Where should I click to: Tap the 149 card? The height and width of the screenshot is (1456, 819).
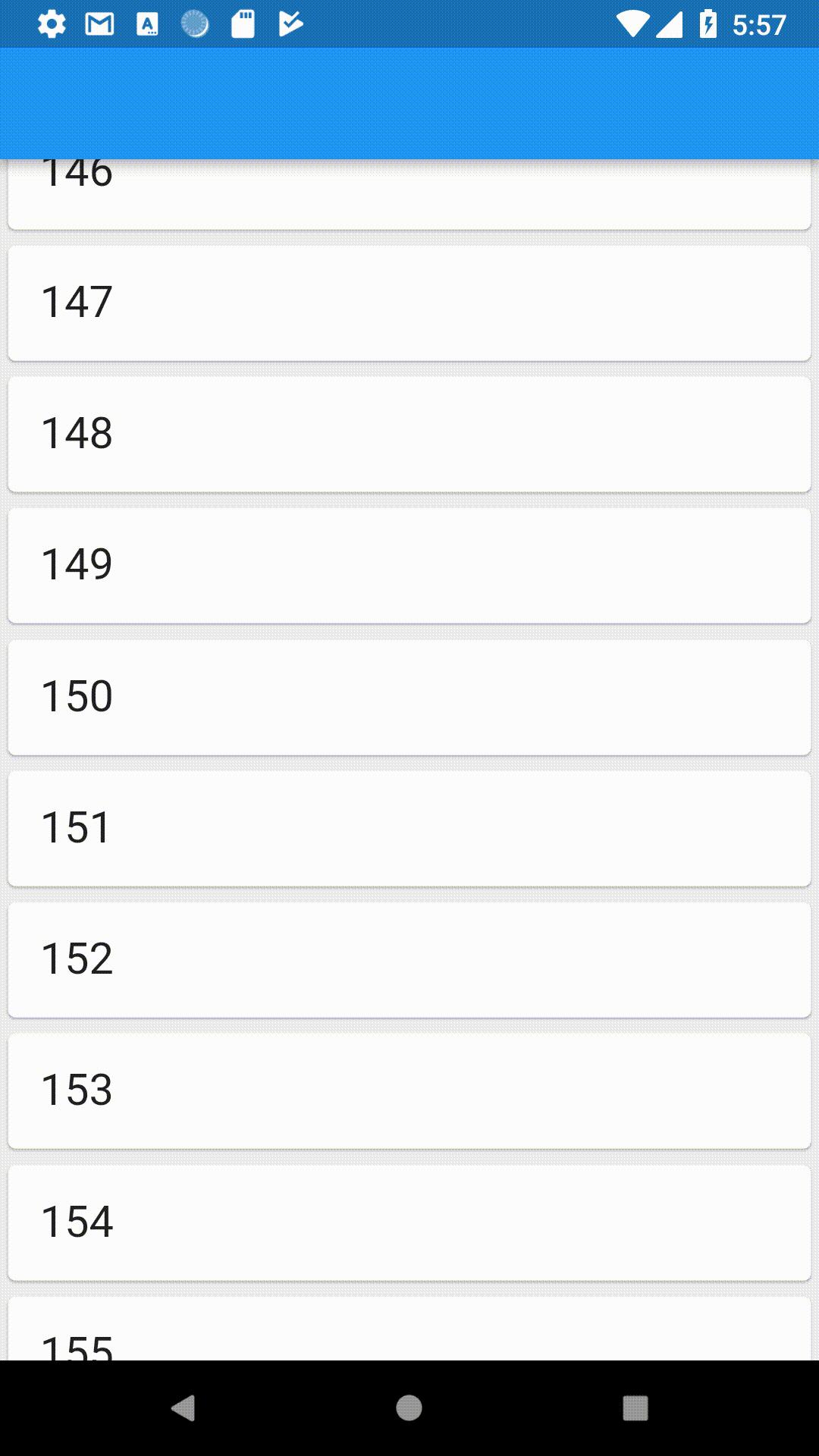click(x=409, y=565)
